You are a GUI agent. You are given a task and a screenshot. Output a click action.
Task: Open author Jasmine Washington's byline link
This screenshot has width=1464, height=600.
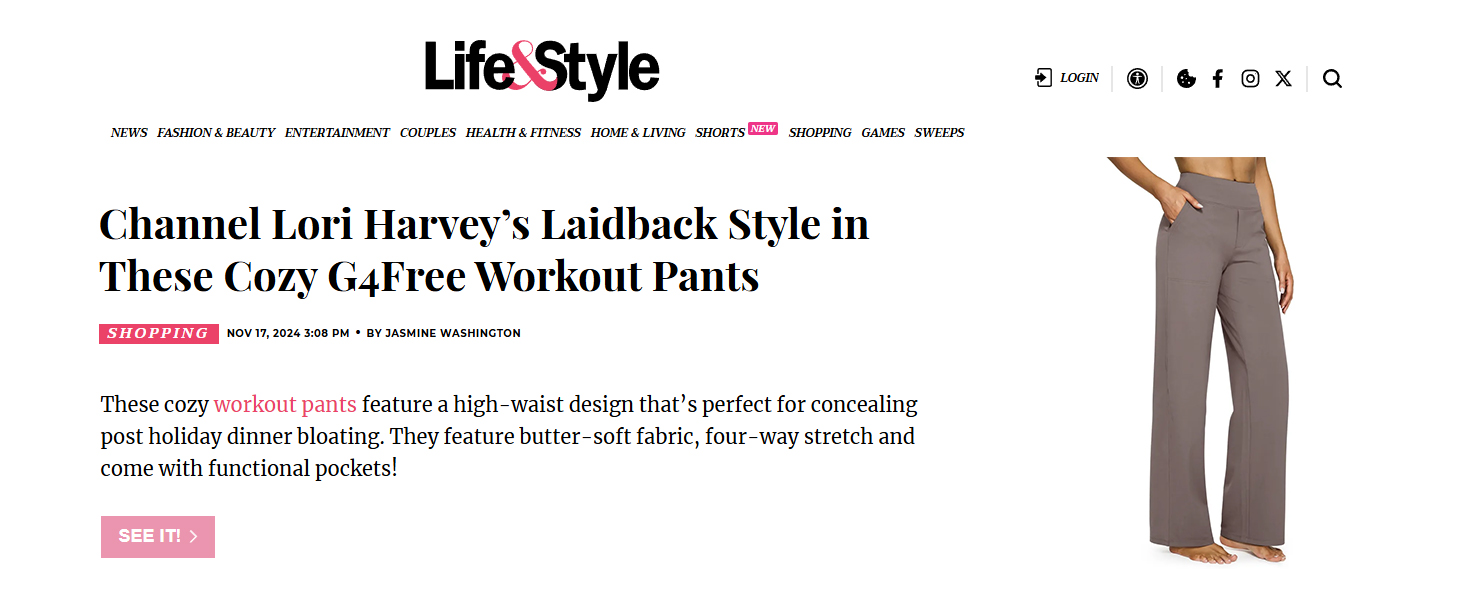click(453, 333)
